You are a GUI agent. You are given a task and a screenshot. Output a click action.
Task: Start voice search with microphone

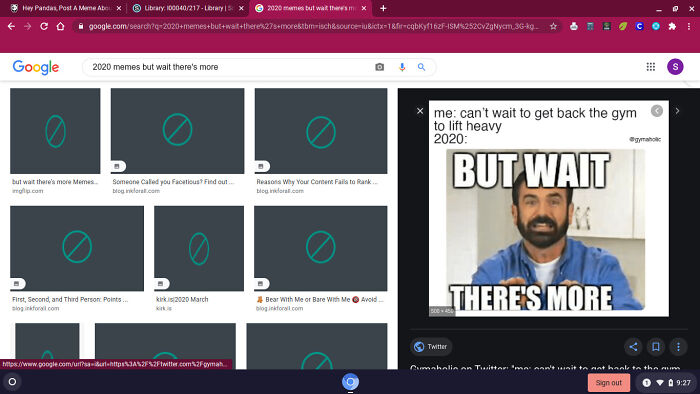tap(402, 67)
